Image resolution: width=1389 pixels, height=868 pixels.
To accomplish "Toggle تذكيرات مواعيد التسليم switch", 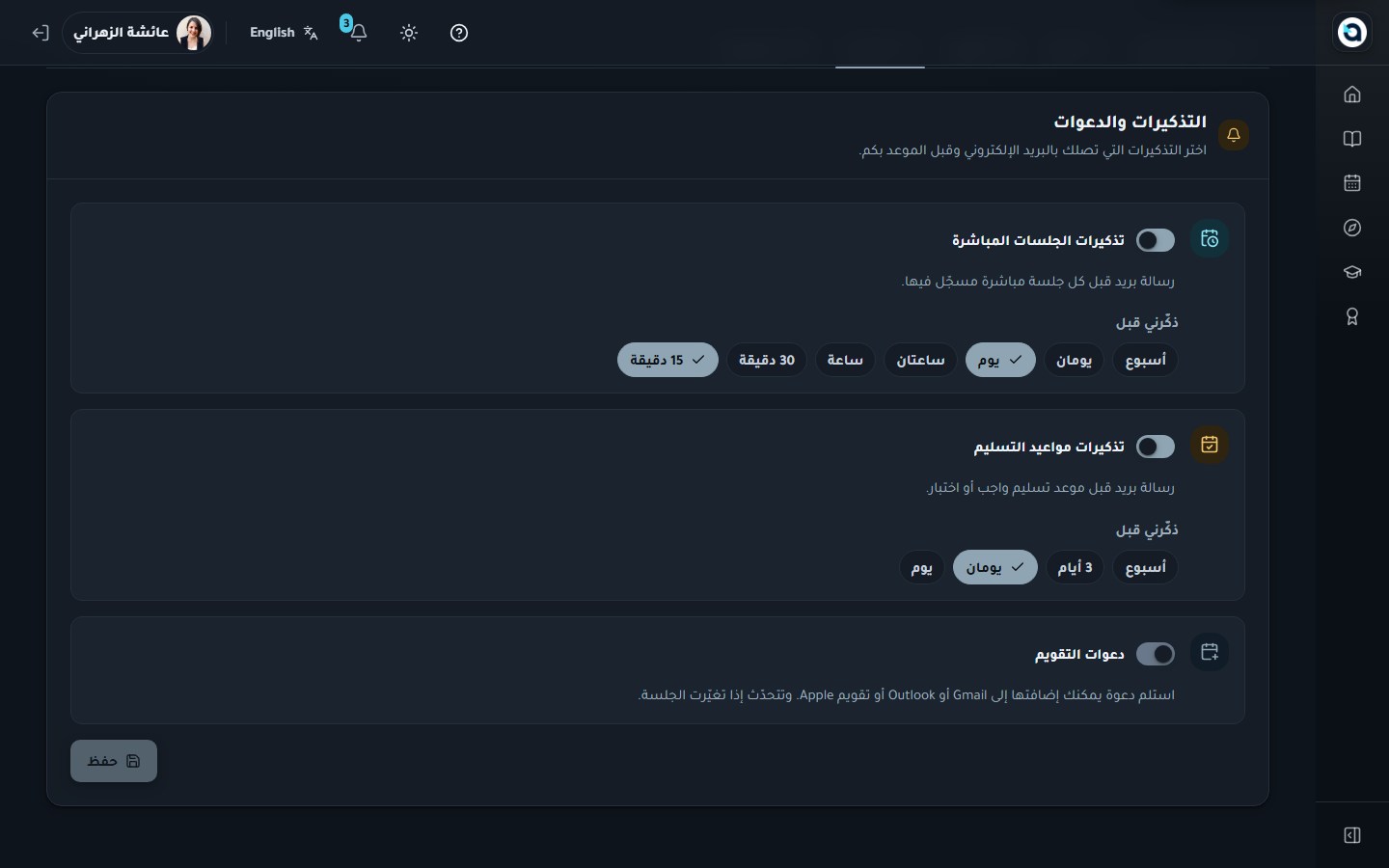I will pos(1156,447).
